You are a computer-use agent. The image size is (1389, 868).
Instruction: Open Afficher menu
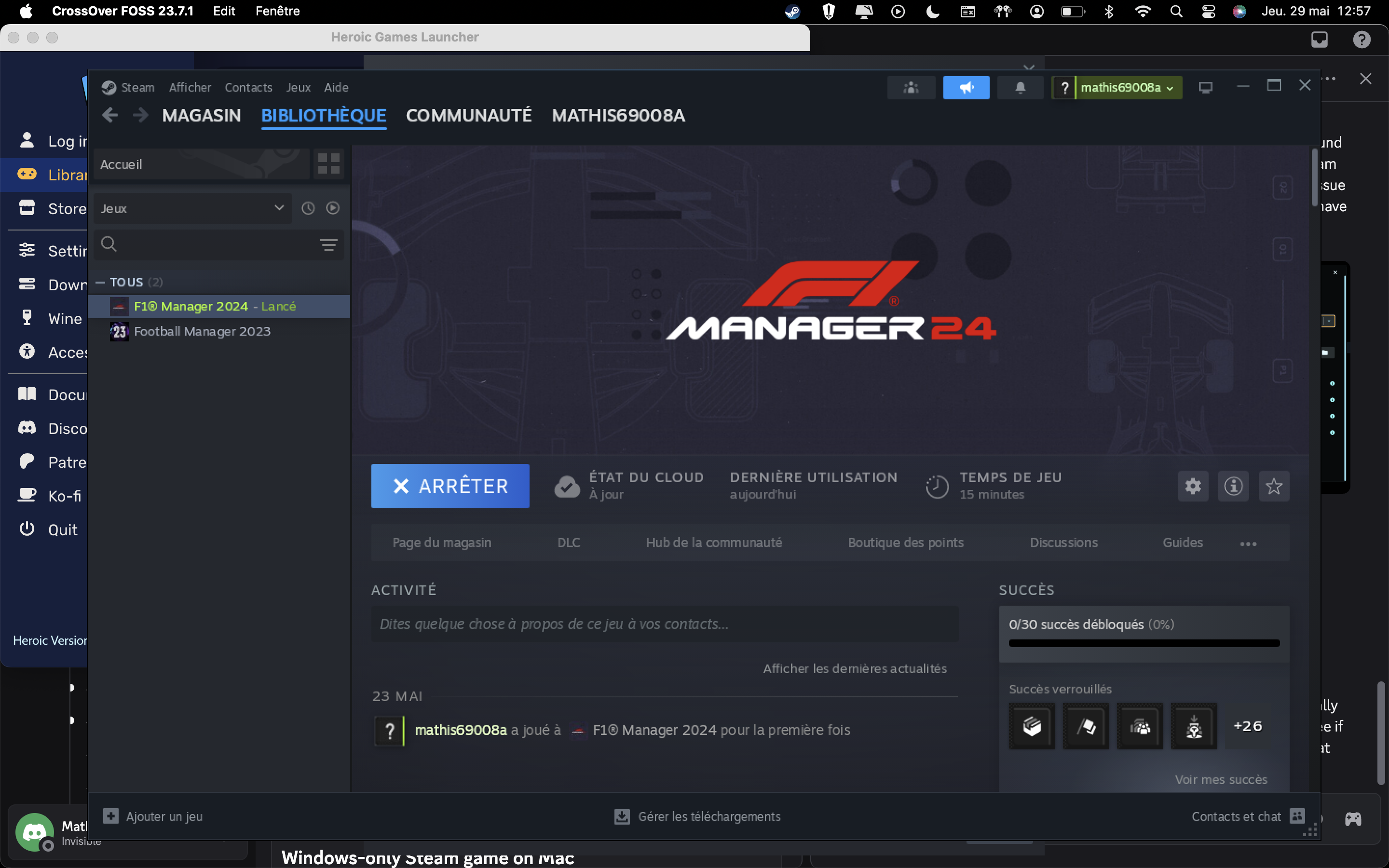(x=190, y=87)
